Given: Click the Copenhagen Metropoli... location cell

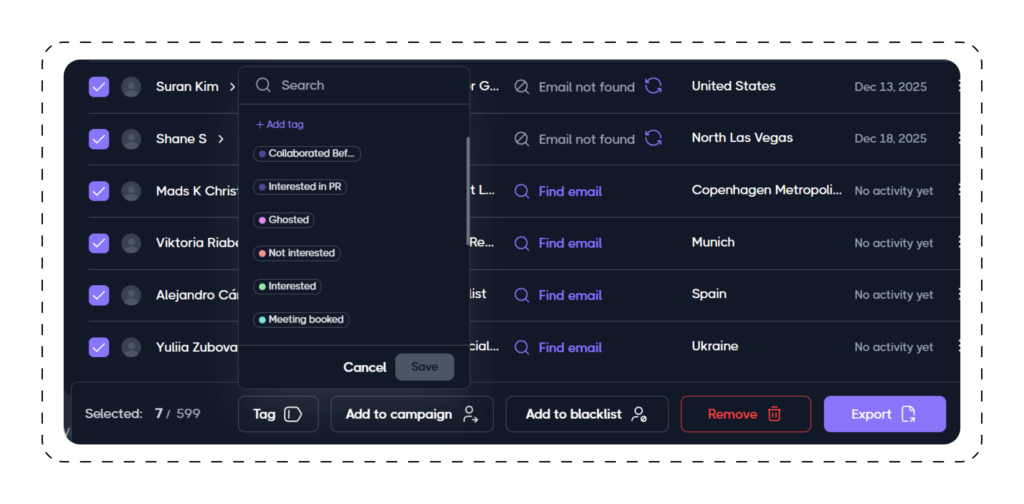Looking at the screenshot, I should (x=767, y=190).
